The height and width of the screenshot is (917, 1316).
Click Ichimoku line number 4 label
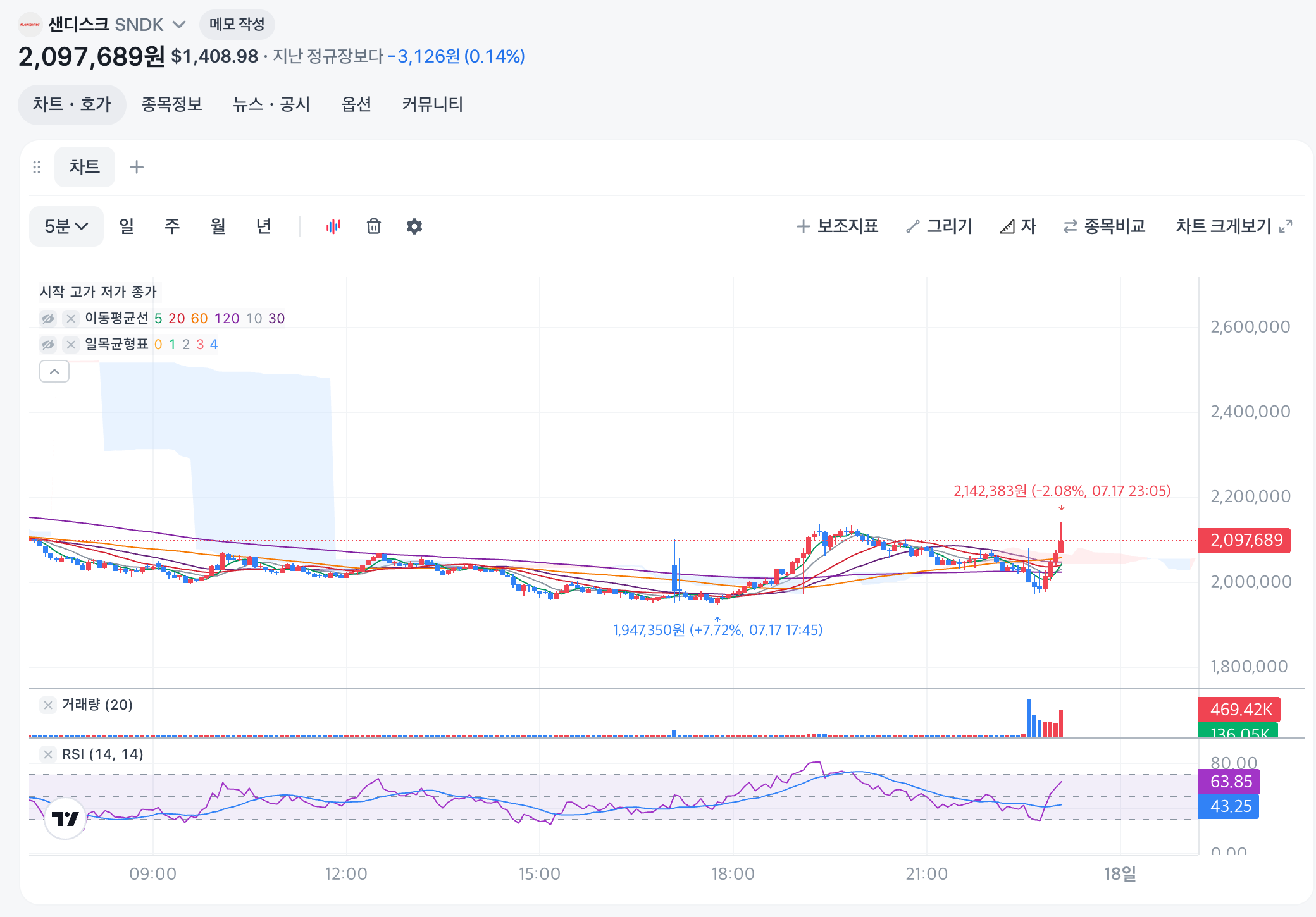pos(214,345)
